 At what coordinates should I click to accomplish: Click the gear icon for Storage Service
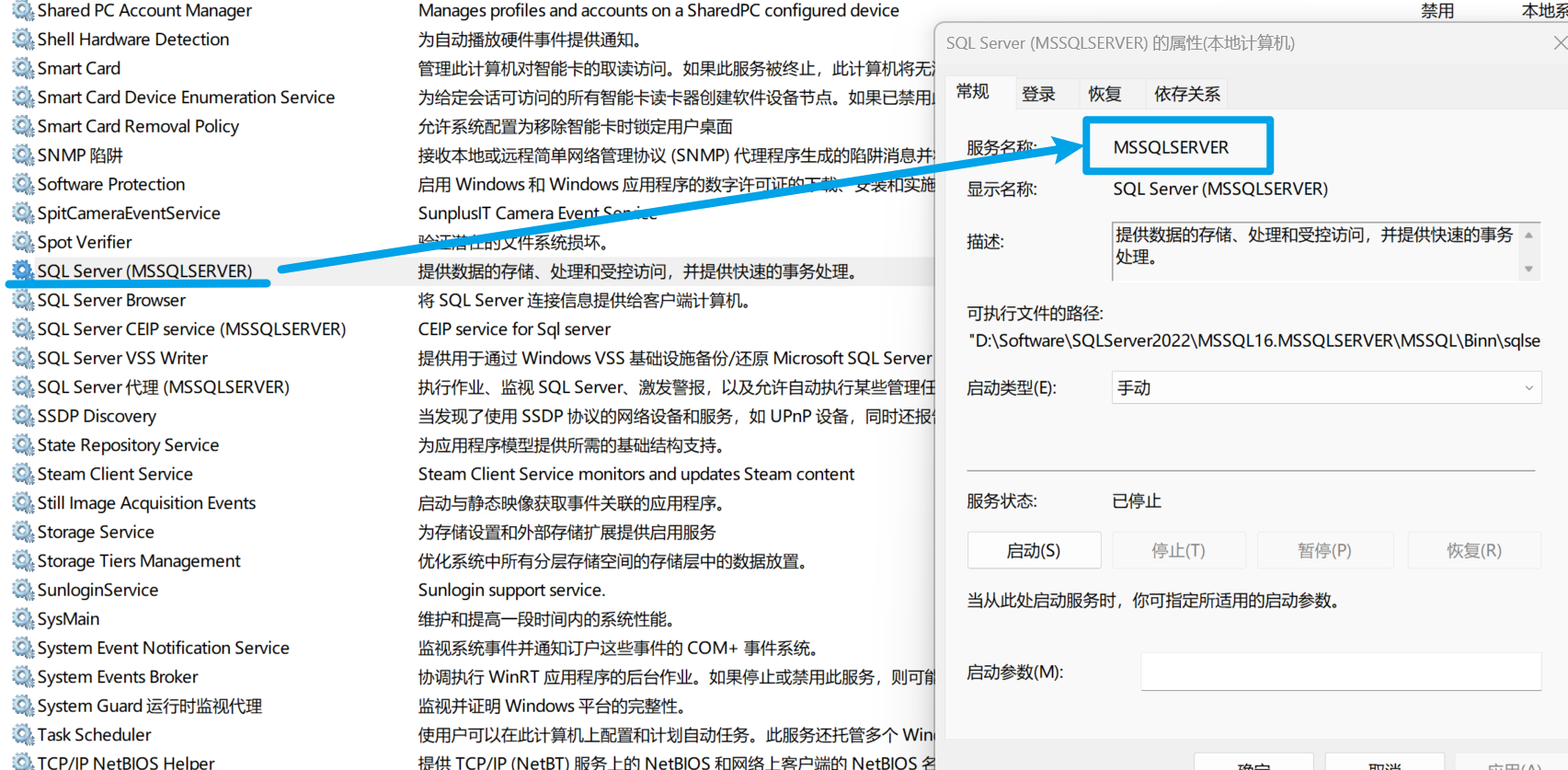pos(23,532)
